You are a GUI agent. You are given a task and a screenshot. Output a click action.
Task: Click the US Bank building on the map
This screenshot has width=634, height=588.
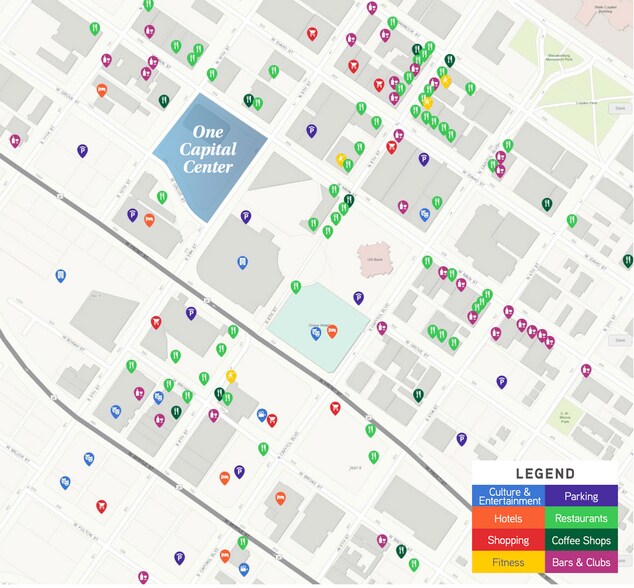(375, 259)
